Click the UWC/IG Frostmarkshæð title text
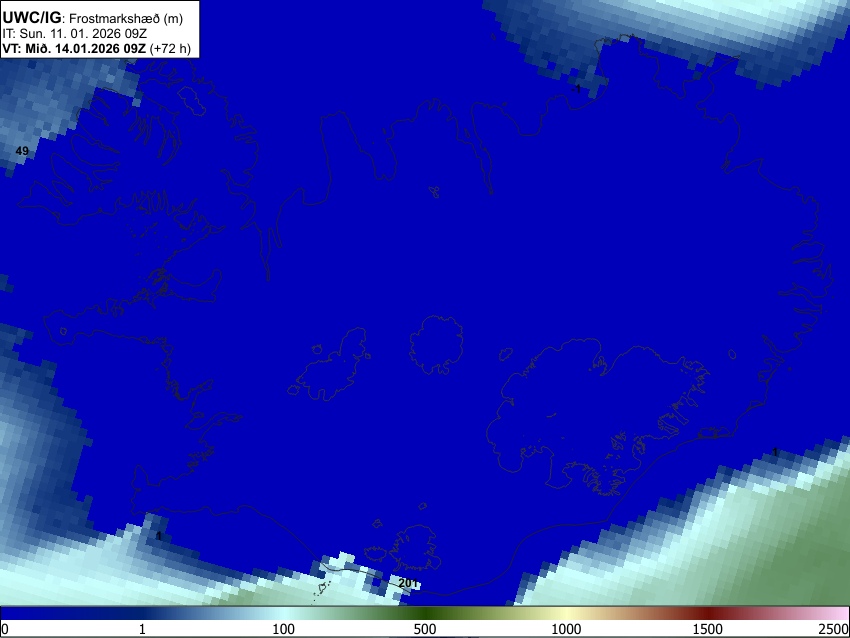The width and height of the screenshot is (850, 638). [x=93, y=18]
